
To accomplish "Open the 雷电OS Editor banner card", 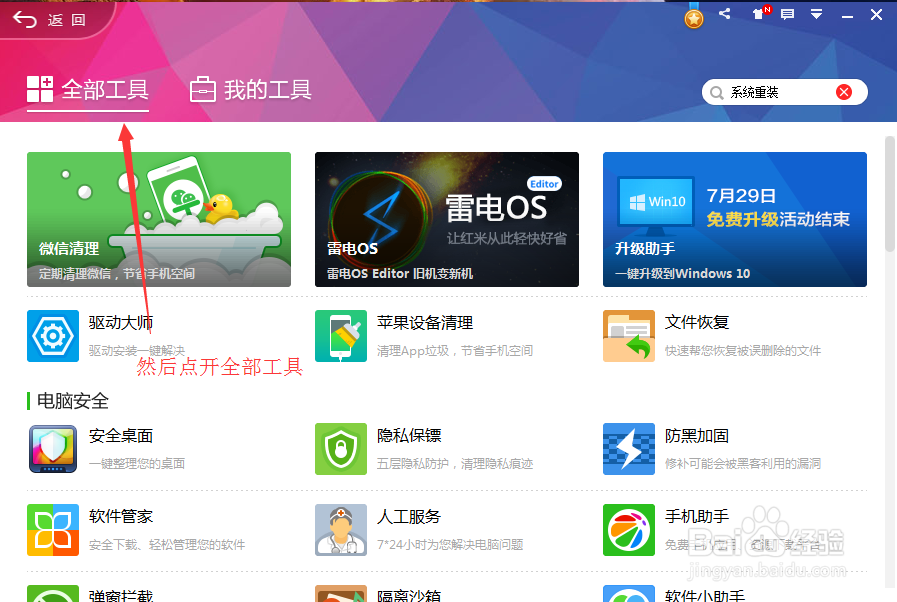I will 447,219.
